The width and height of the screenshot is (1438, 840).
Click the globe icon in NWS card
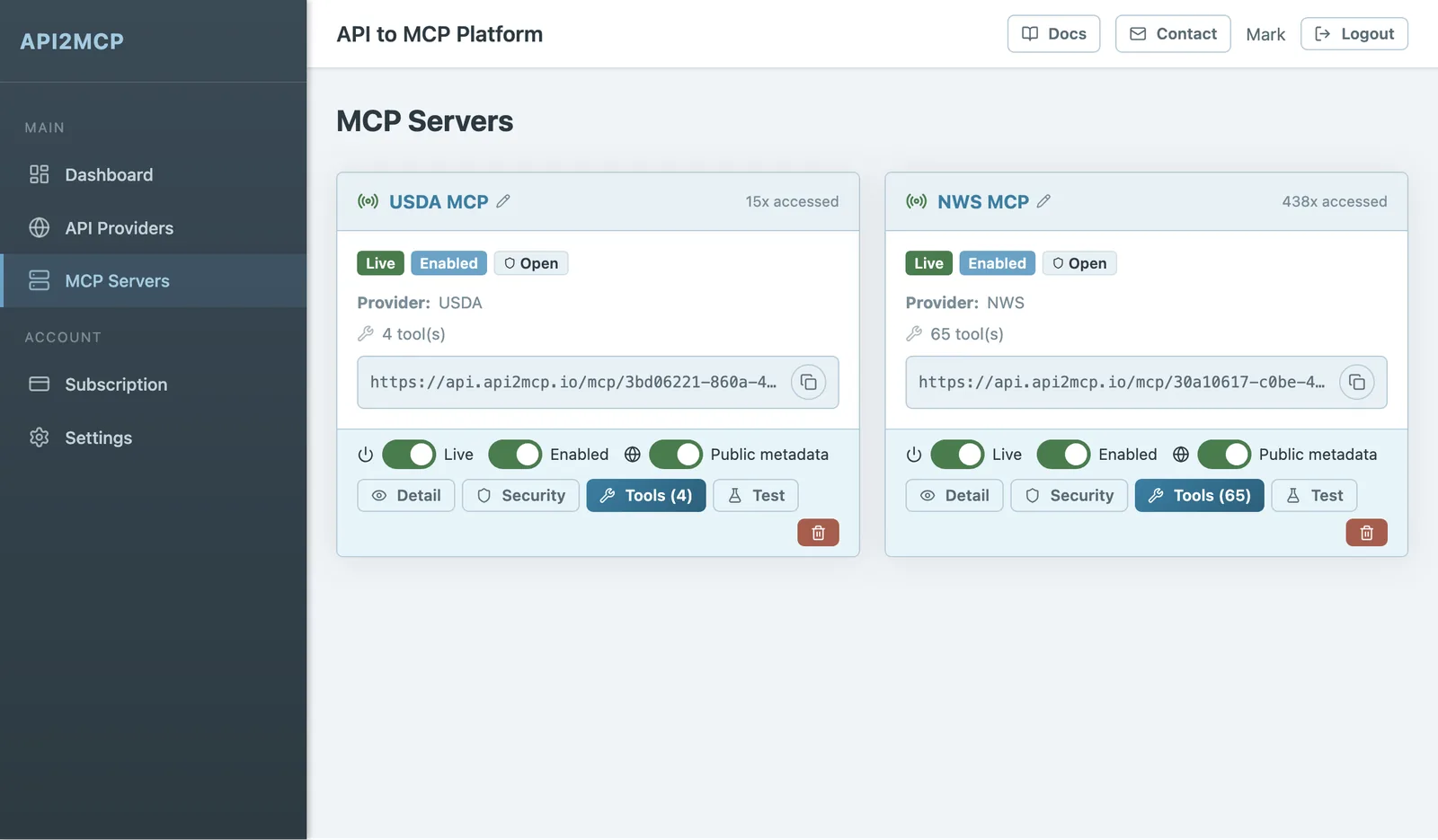(1181, 455)
